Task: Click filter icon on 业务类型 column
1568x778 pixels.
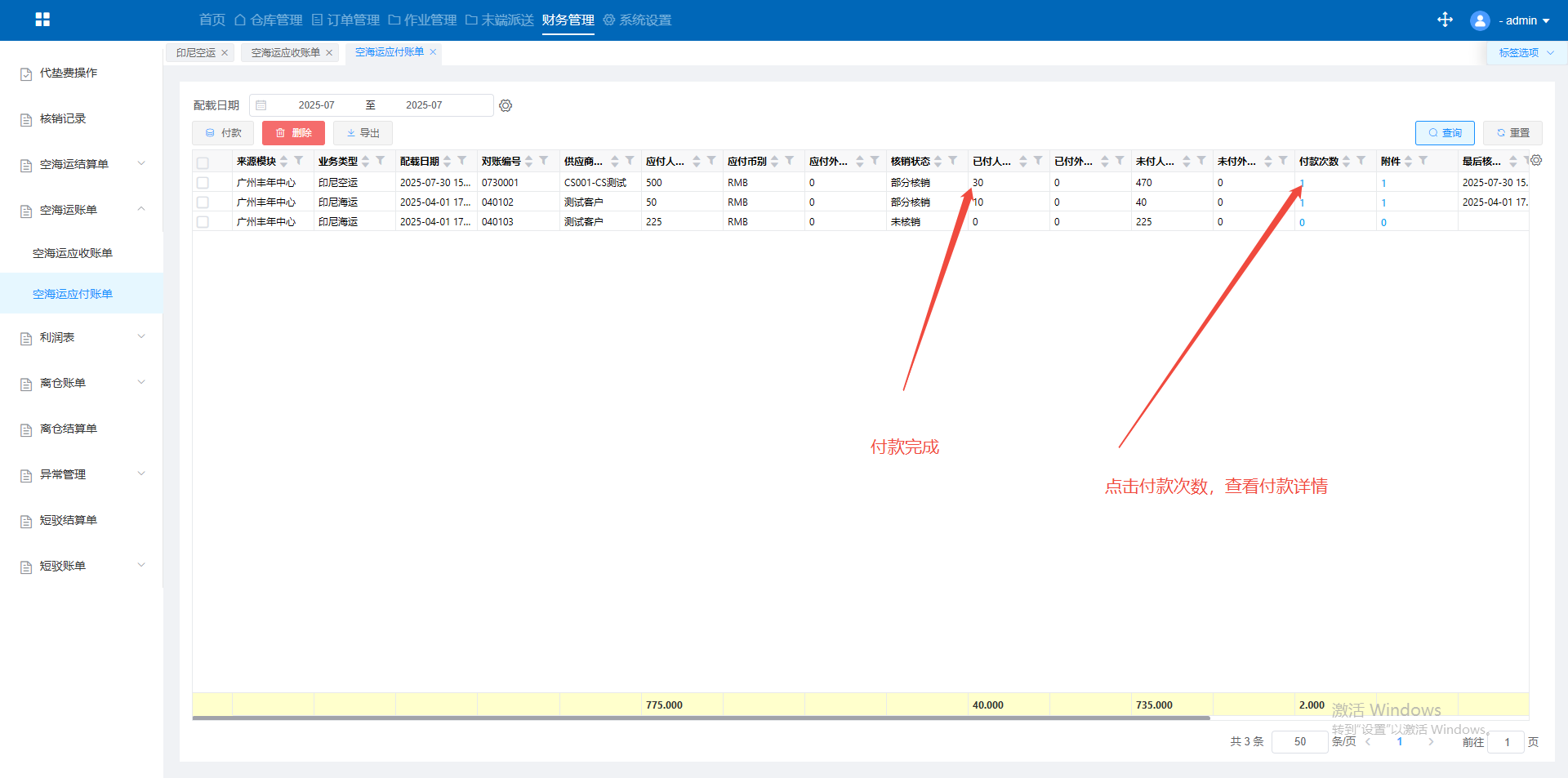Action: click(x=381, y=161)
